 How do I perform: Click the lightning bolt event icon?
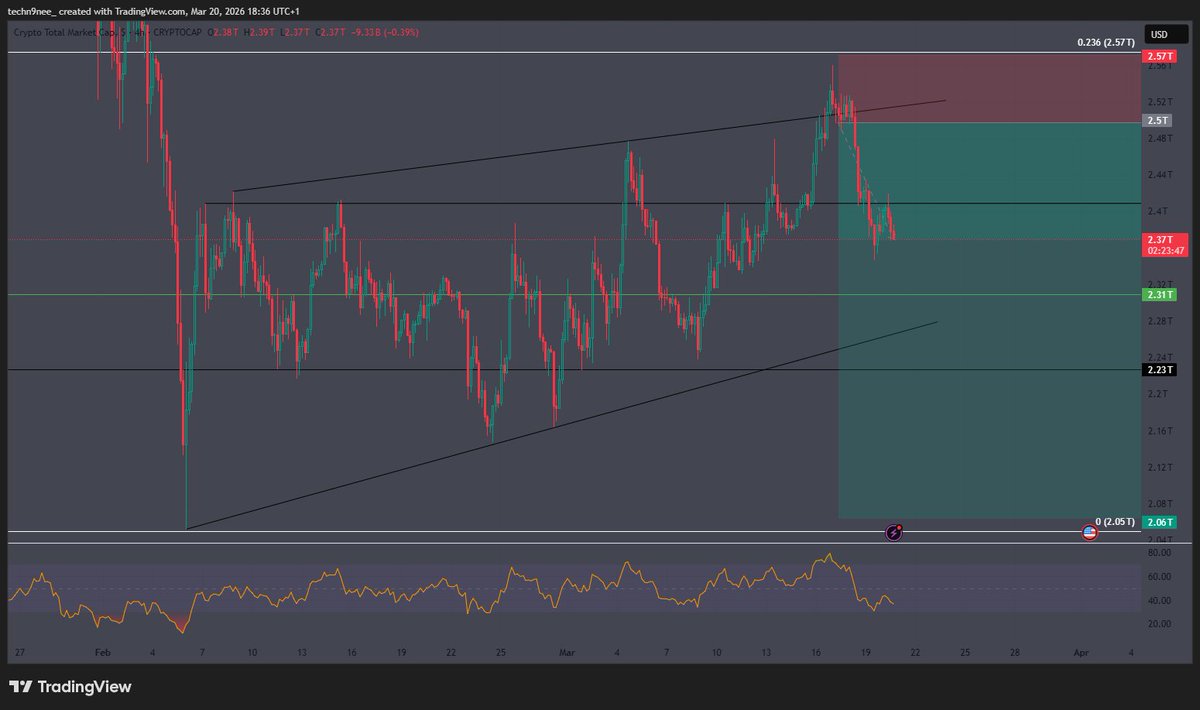tap(895, 533)
